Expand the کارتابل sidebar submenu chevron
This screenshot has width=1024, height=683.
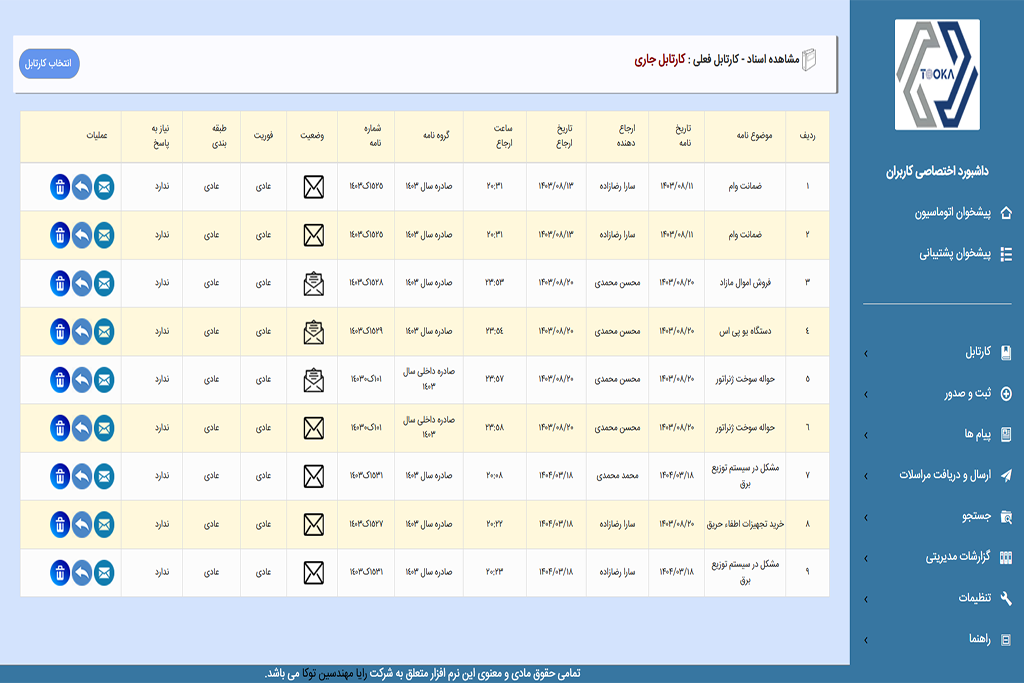[866, 353]
